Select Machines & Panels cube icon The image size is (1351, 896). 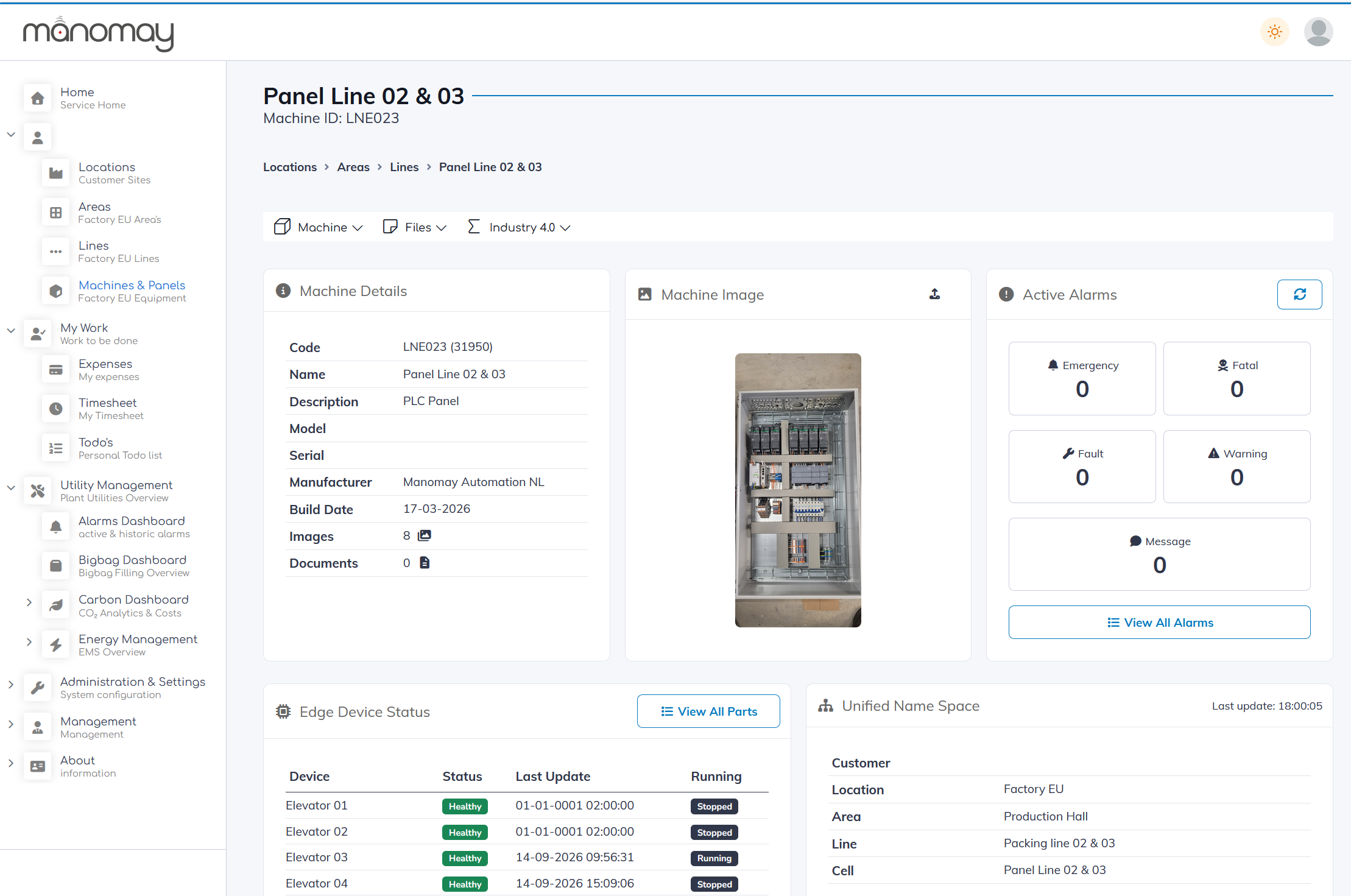click(56, 291)
